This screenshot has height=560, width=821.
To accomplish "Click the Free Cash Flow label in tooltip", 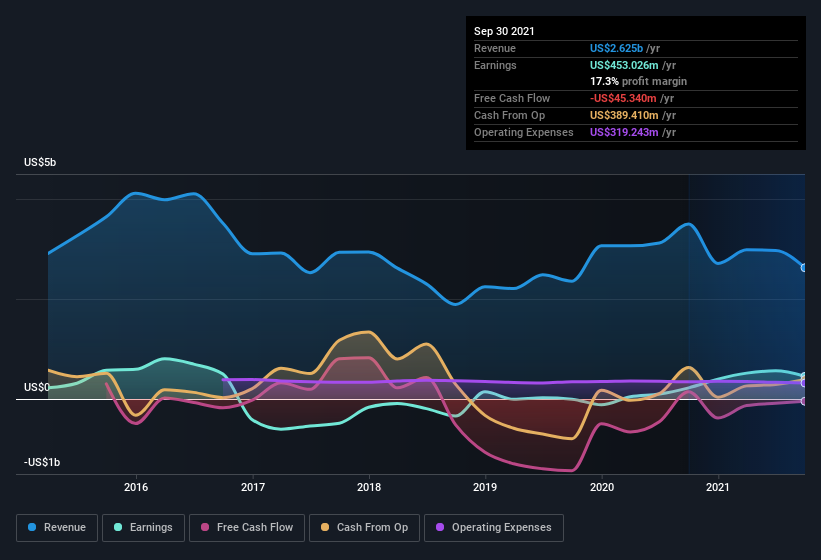I will pyautogui.click(x=512, y=98).
